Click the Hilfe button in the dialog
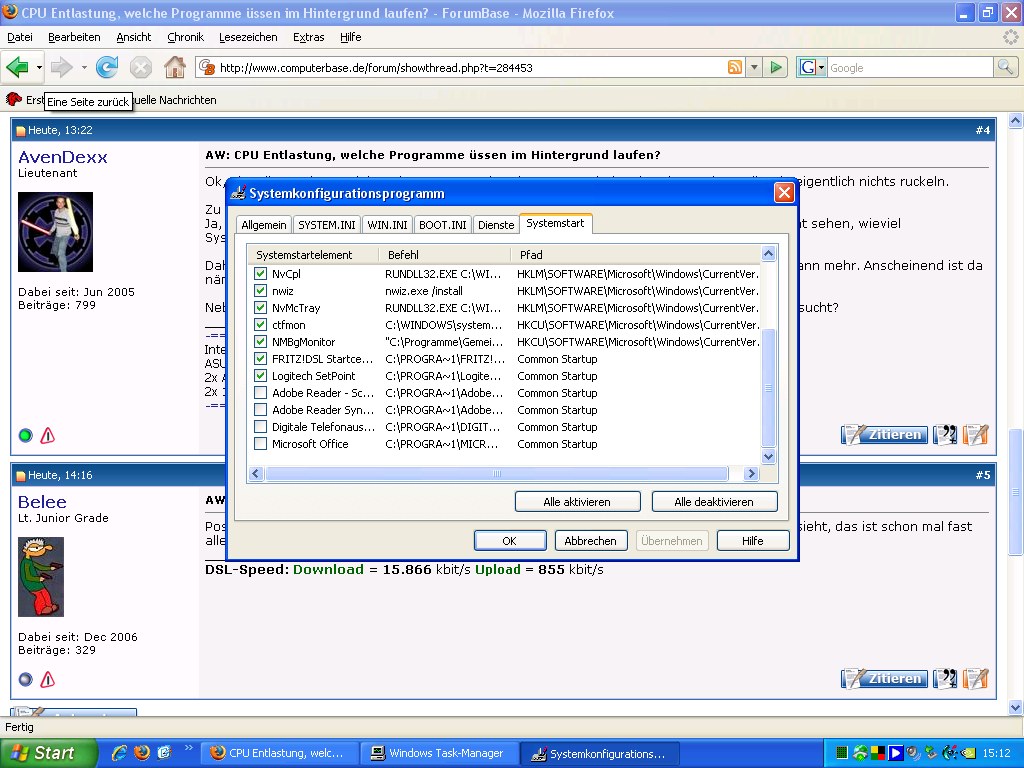 (752, 541)
